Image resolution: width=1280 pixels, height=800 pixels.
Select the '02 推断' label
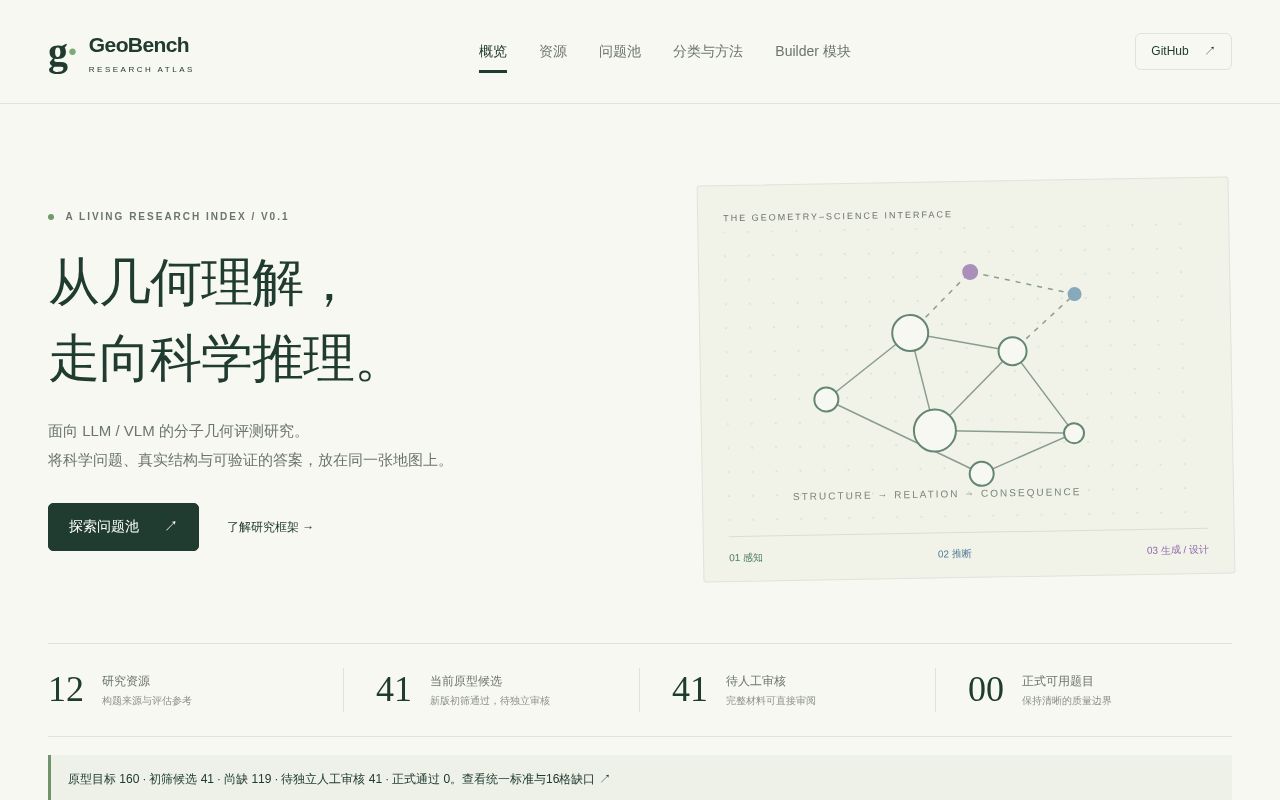click(955, 554)
